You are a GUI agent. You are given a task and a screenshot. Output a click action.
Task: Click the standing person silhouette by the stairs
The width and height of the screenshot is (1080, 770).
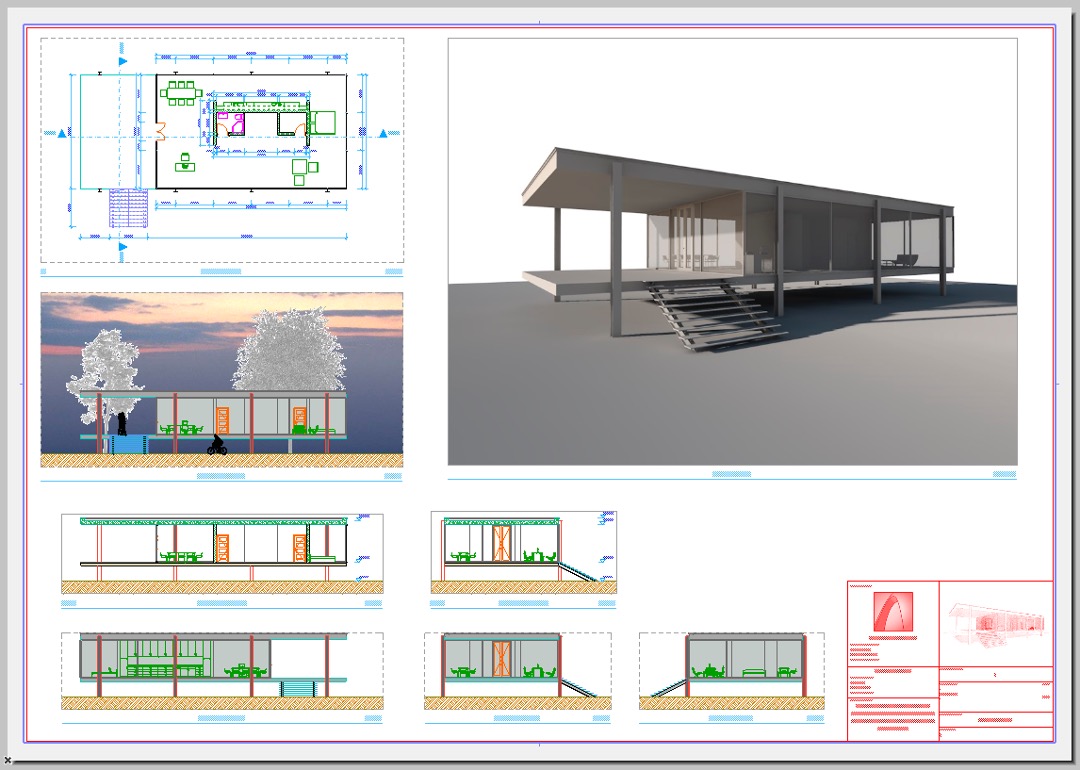122,423
